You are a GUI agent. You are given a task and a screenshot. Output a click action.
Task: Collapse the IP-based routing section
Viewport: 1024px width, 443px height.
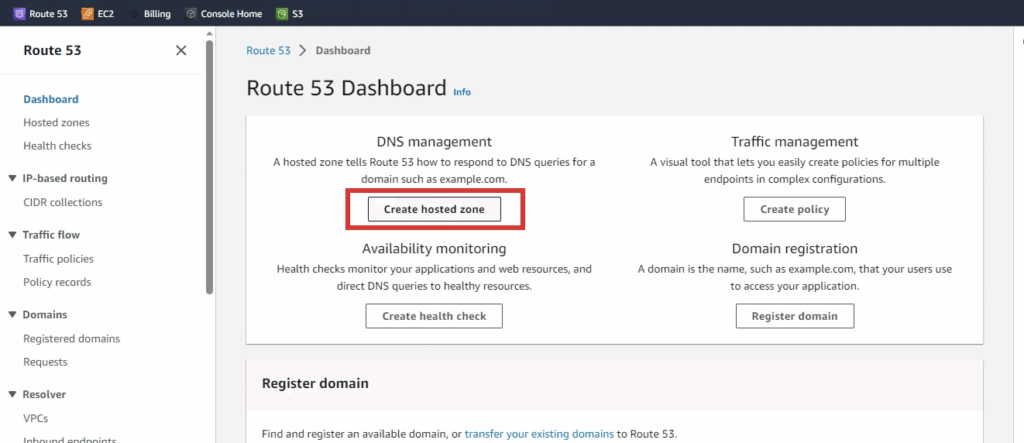coord(12,178)
